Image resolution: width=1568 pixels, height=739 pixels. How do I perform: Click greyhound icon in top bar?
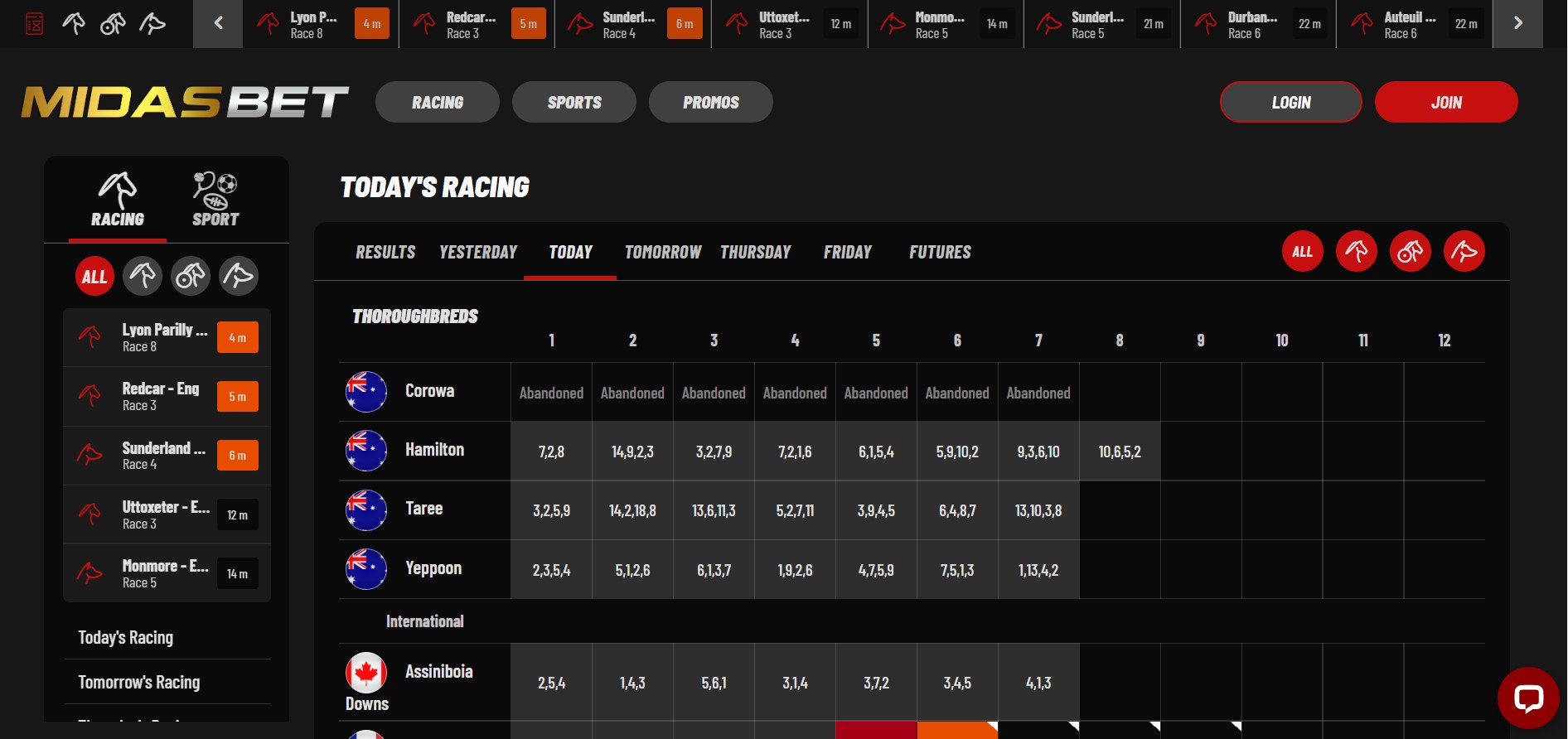coord(152,24)
